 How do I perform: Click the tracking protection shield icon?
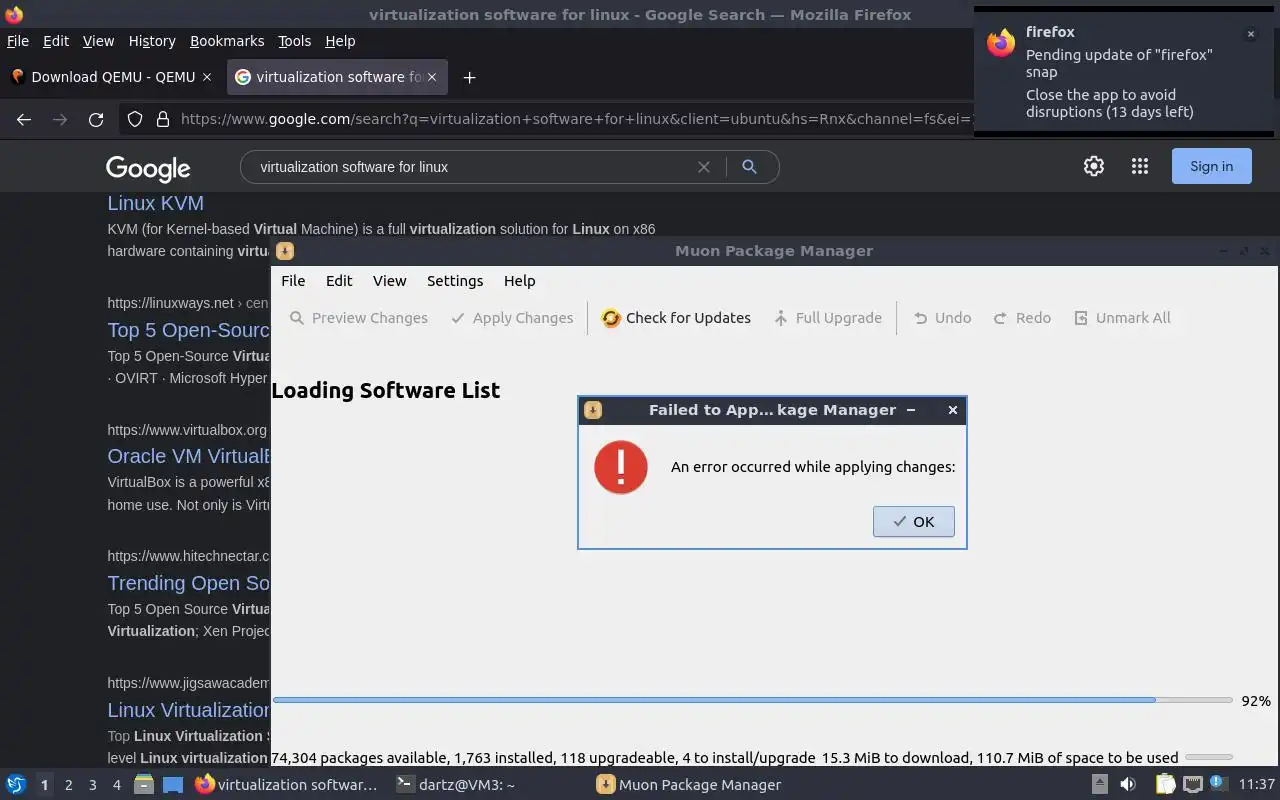135,119
